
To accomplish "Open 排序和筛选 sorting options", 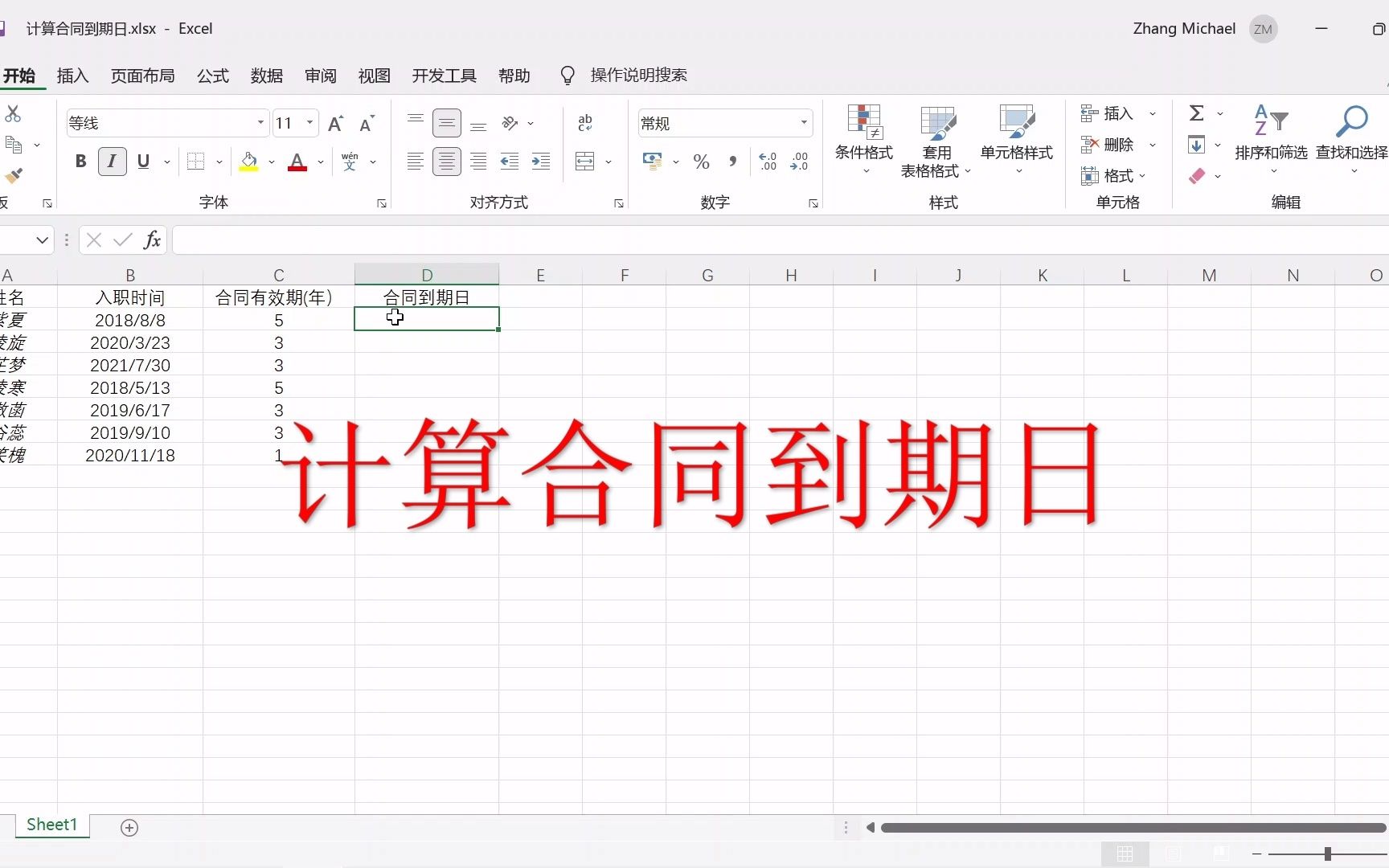I will 1270,138.
